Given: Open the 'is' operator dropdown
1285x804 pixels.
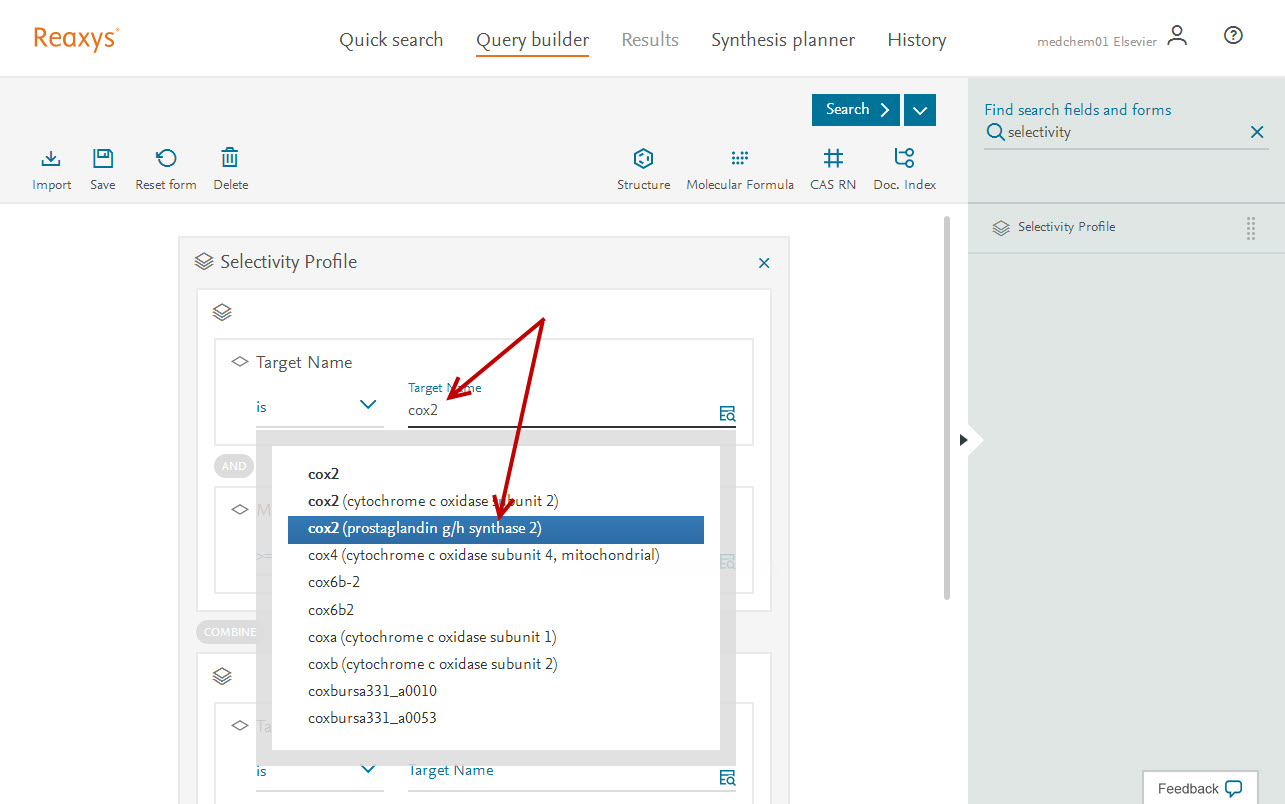Looking at the screenshot, I should click(317, 406).
